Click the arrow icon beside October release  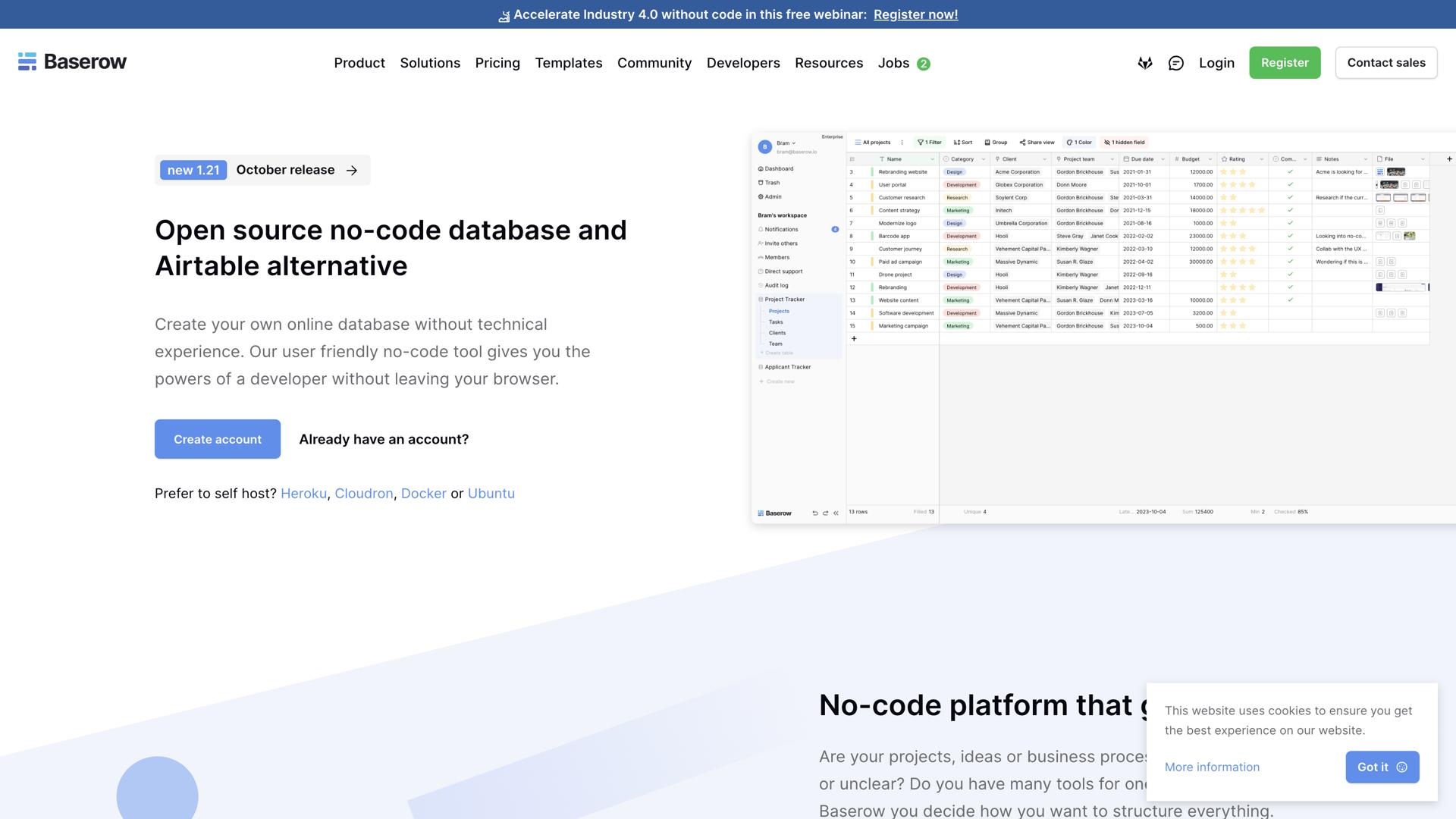coord(352,171)
